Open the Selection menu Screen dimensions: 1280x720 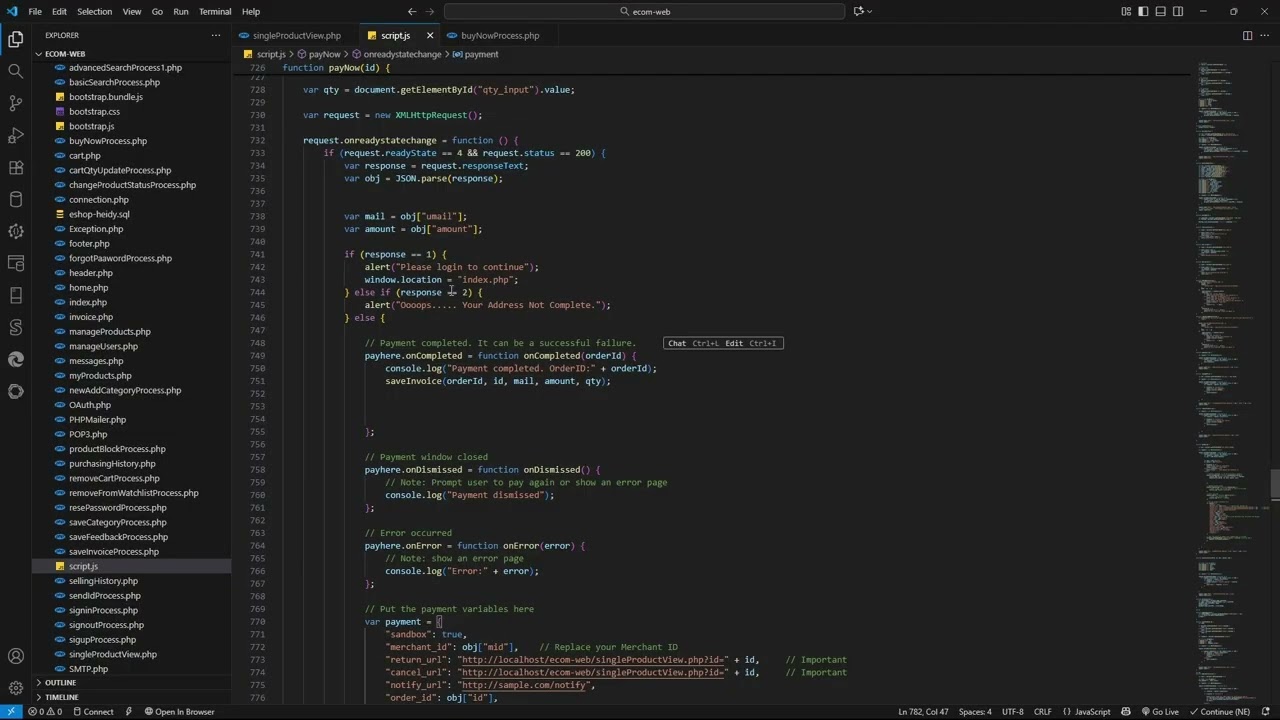(94, 11)
